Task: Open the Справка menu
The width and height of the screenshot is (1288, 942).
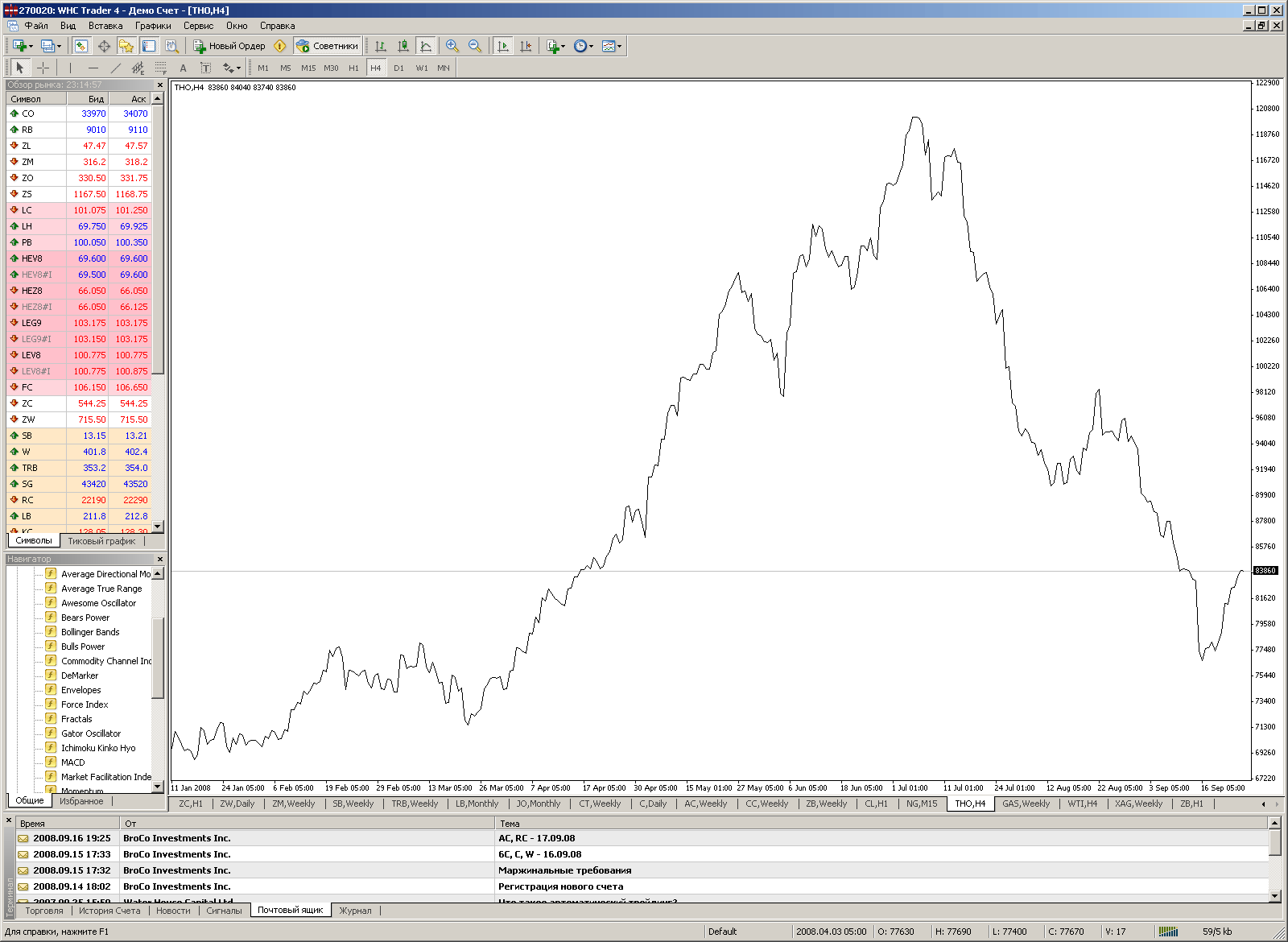Action: pos(277,26)
